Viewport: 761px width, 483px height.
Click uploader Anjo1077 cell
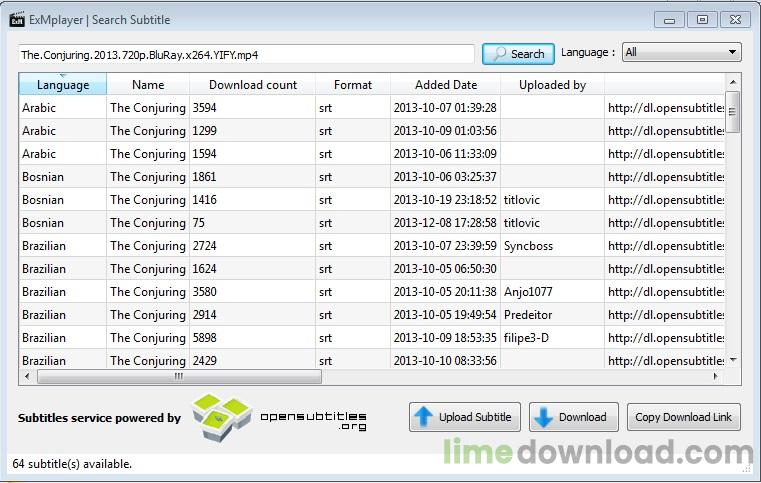[x=552, y=292]
